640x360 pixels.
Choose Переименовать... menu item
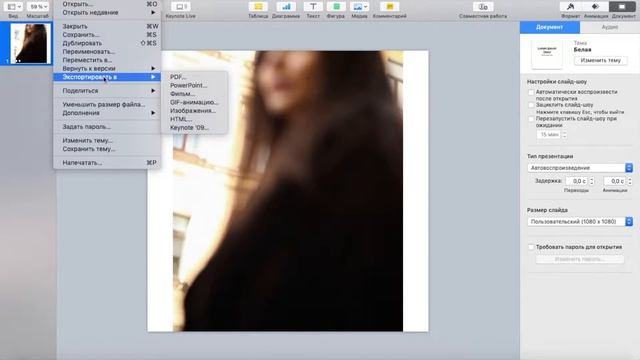[x=107, y=52]
